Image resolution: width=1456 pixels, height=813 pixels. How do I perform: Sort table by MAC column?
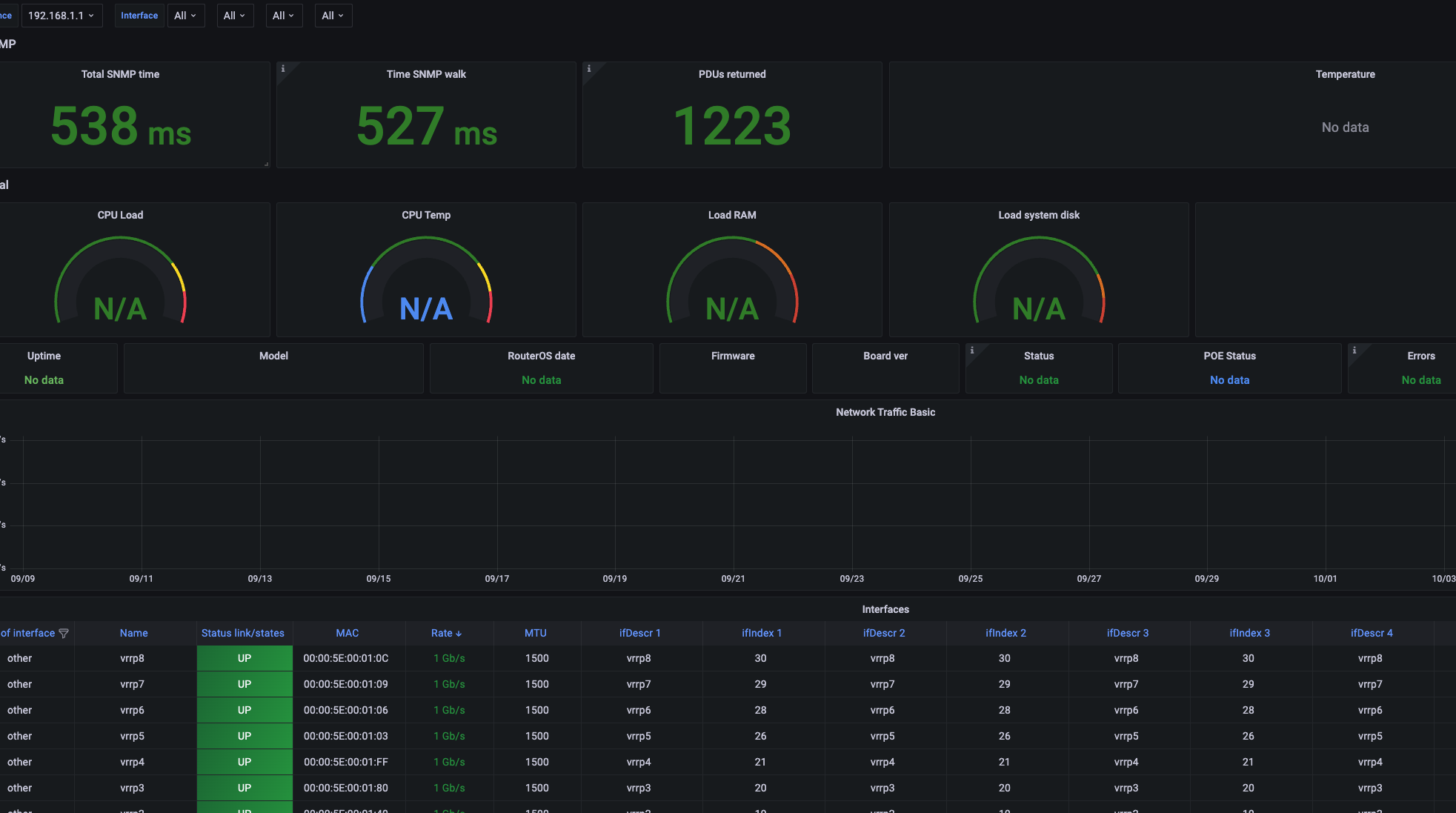tap(347, 633)
